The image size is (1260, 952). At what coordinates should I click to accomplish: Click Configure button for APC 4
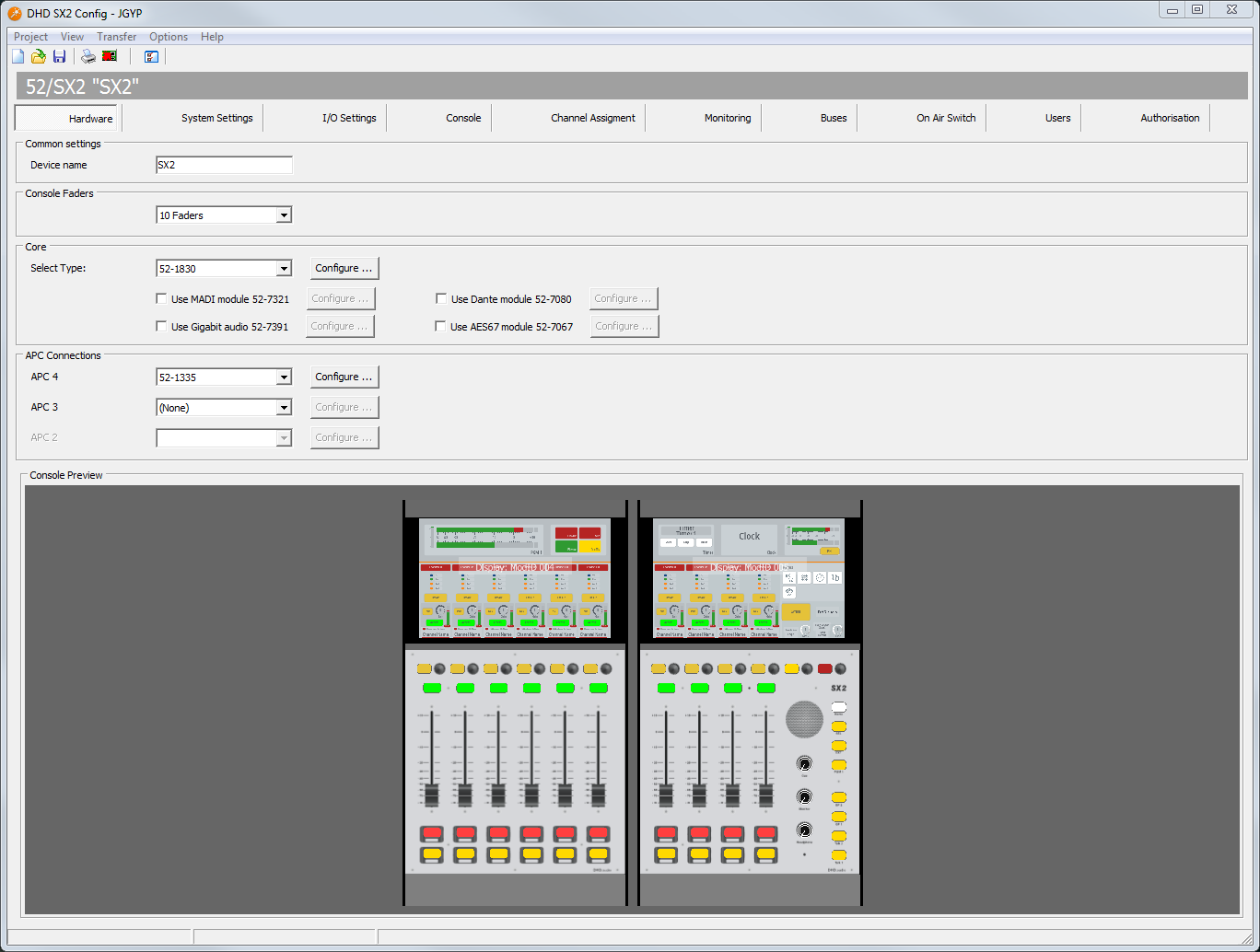344,377
